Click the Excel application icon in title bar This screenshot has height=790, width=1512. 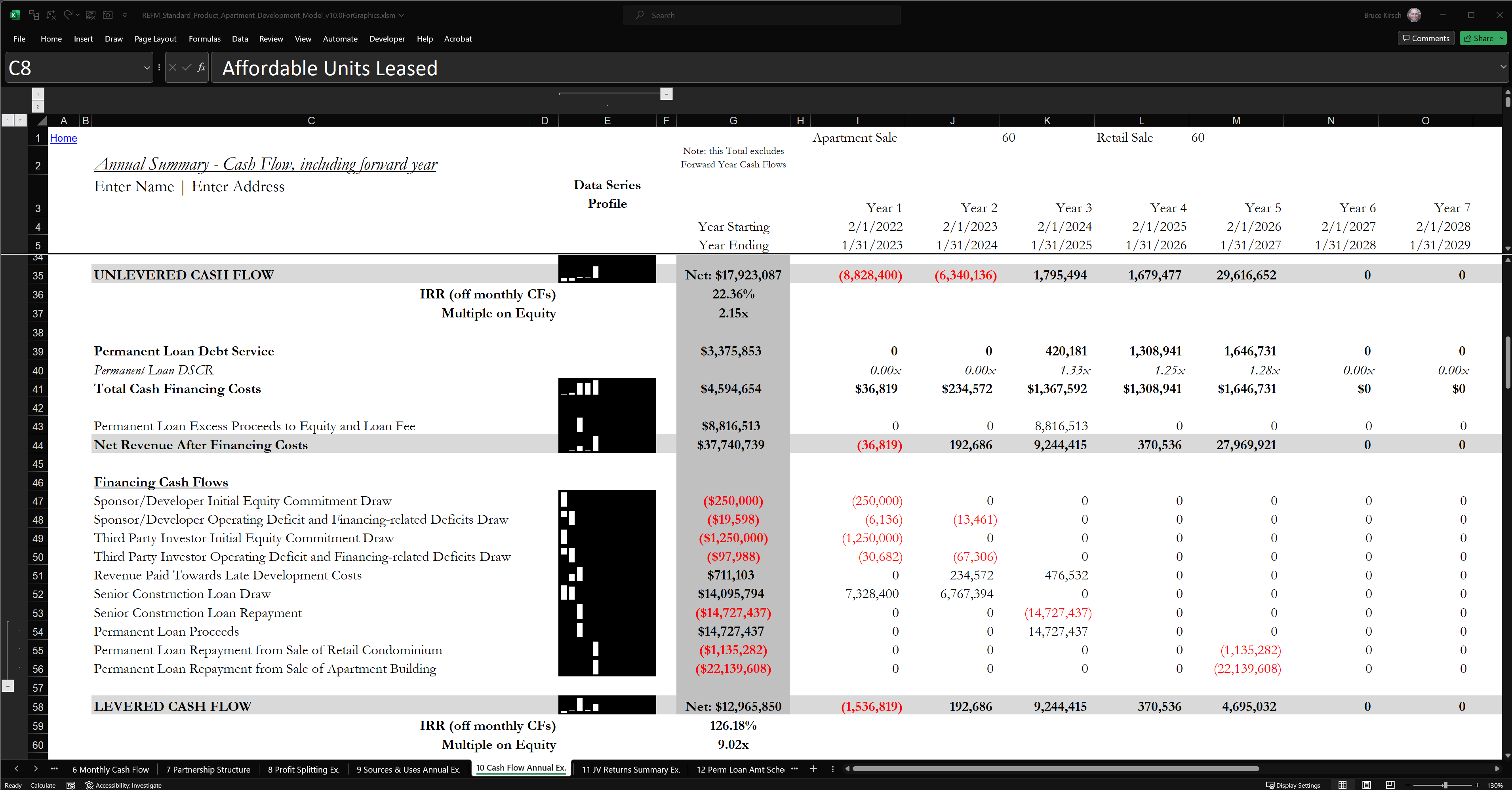click(x=15, y=15)
